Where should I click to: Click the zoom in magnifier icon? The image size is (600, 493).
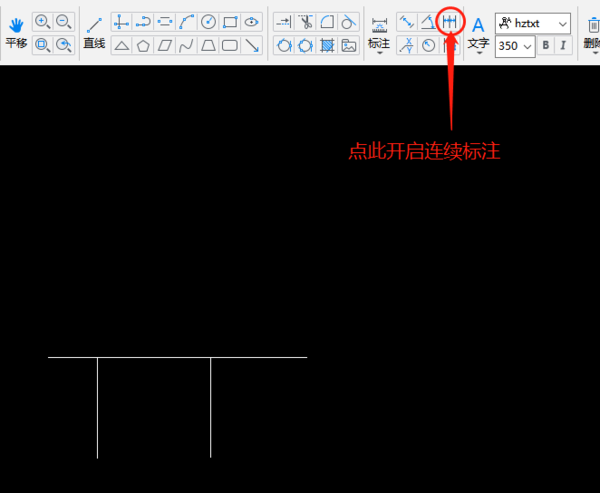42,22
